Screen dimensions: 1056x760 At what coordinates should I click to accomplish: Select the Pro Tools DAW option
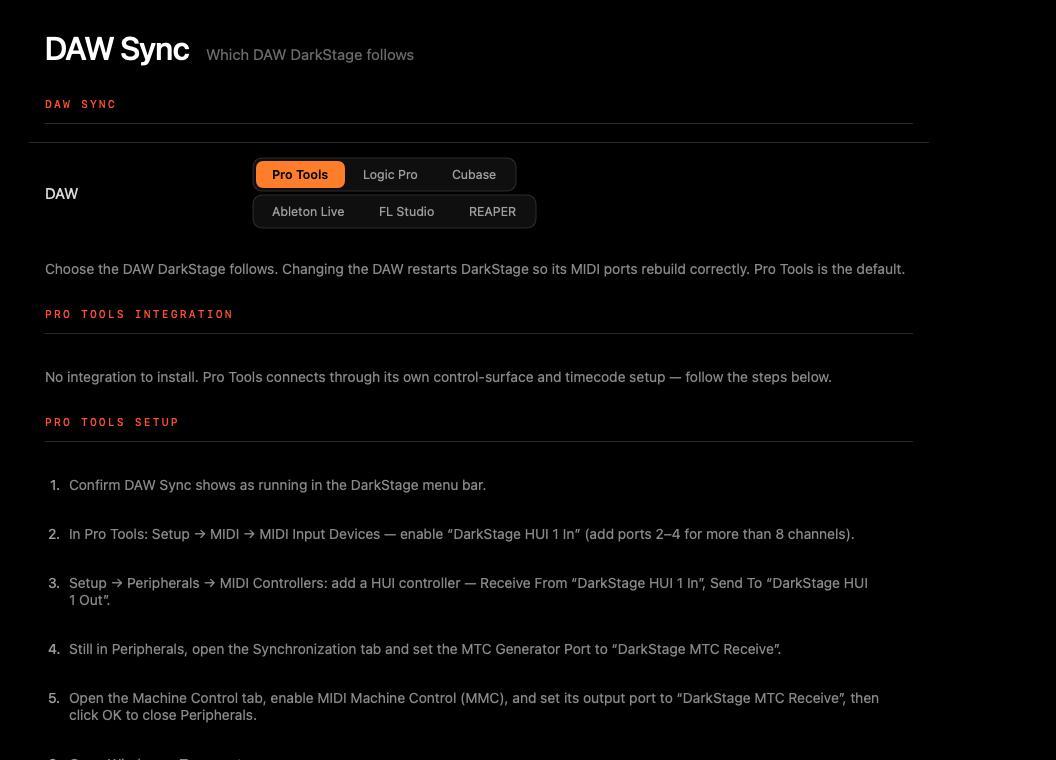(x=300, y=175)
